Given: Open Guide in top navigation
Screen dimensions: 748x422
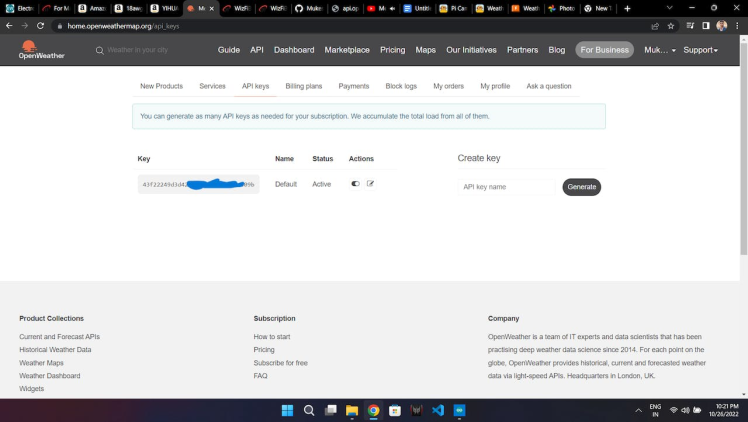Looking at the screenshot, I should coord(229,50).
